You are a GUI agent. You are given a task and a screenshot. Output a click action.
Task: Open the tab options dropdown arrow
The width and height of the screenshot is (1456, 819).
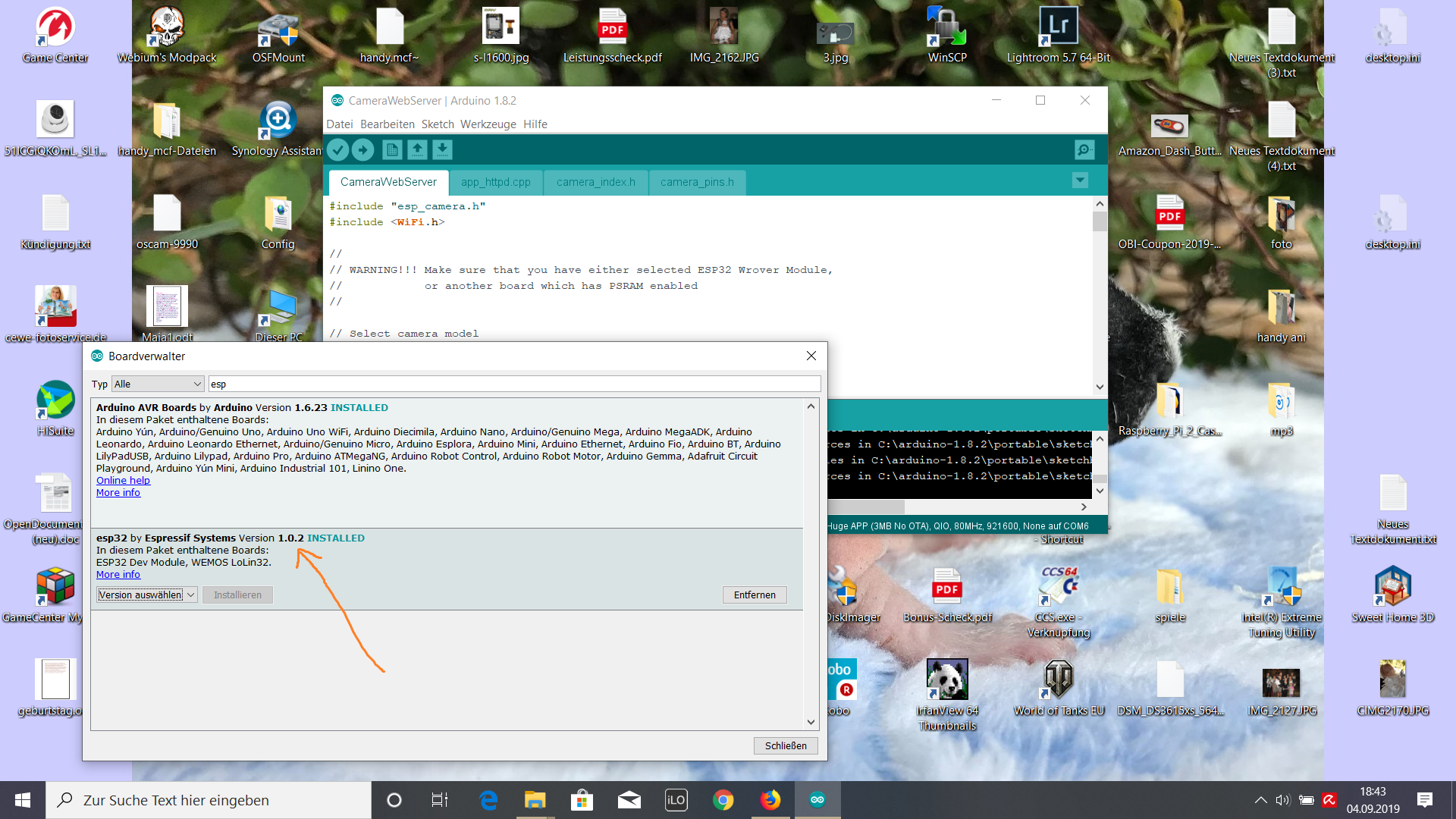click(1080, 180)
